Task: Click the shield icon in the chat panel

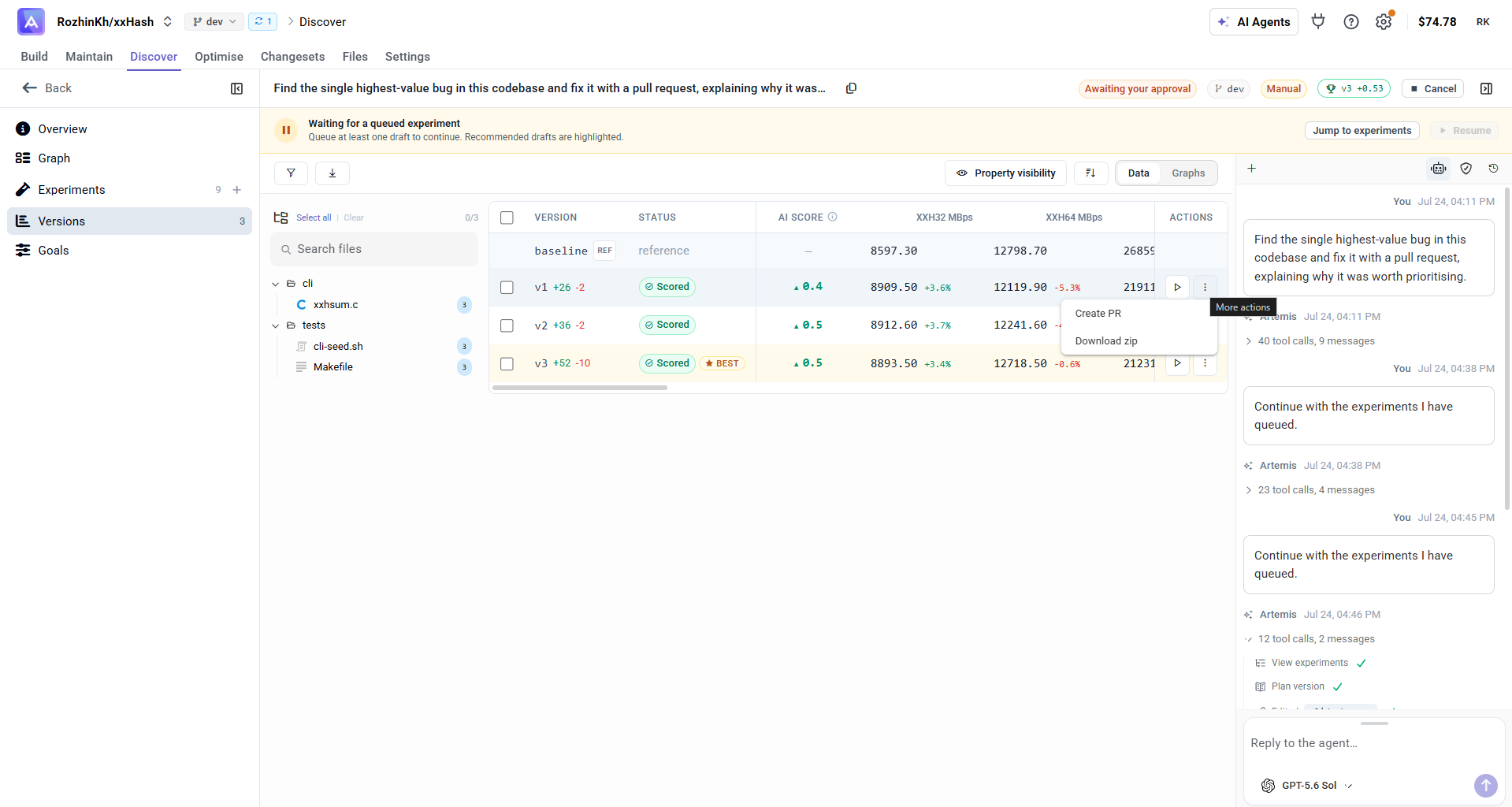Action: click(x=1466, y=169)
